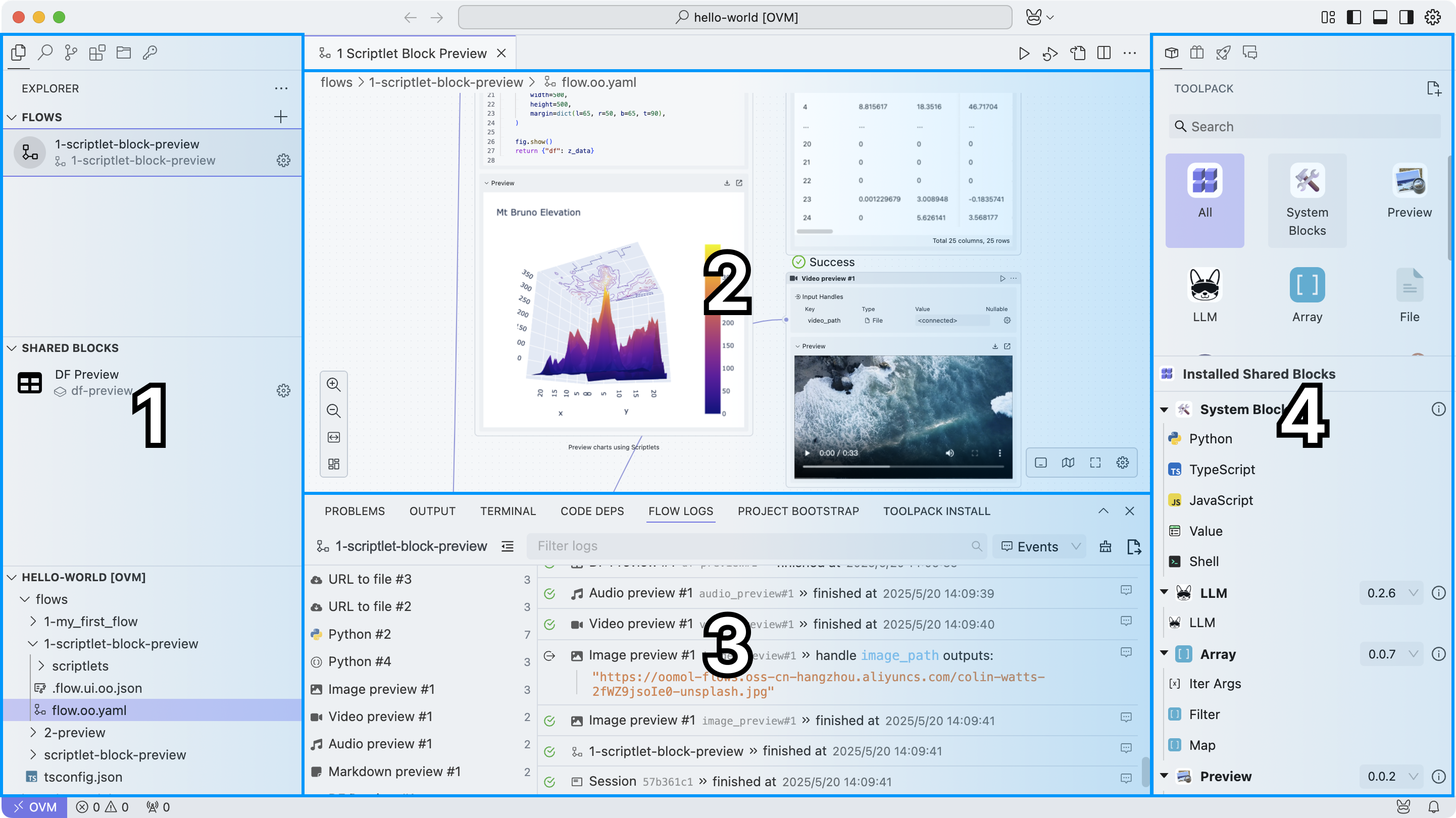Viewport: 1456px width, 818px height.
Task: Switch to the TERMINAL tab
Action: 508,510
